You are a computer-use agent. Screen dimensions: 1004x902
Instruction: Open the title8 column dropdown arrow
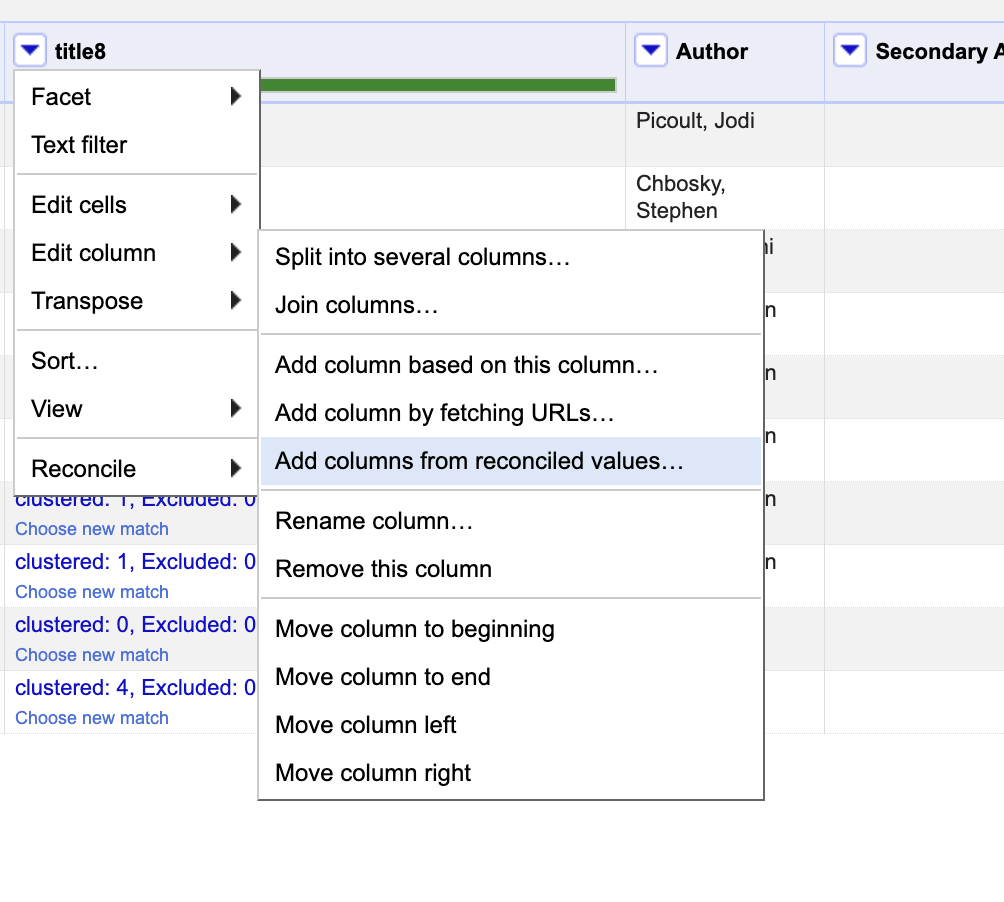pos(31,50)
